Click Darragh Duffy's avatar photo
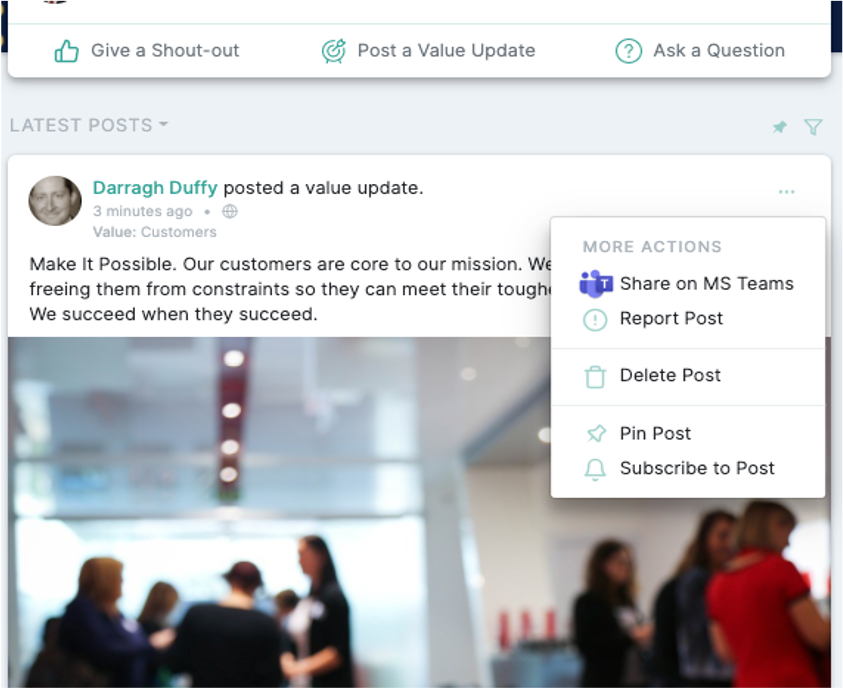Screen dimensions: 843x689 55,200
